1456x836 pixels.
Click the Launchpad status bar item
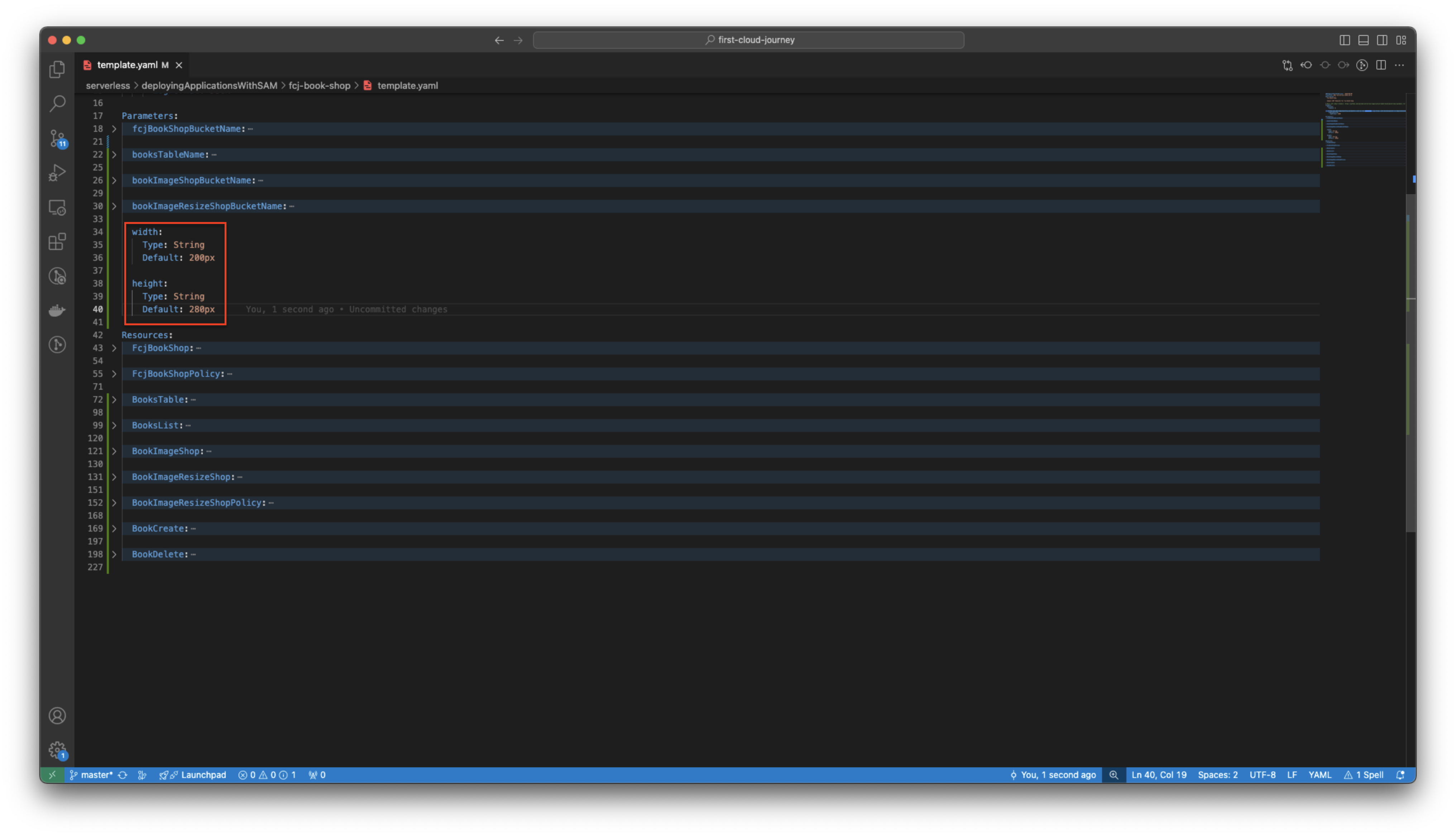[193, 775]
